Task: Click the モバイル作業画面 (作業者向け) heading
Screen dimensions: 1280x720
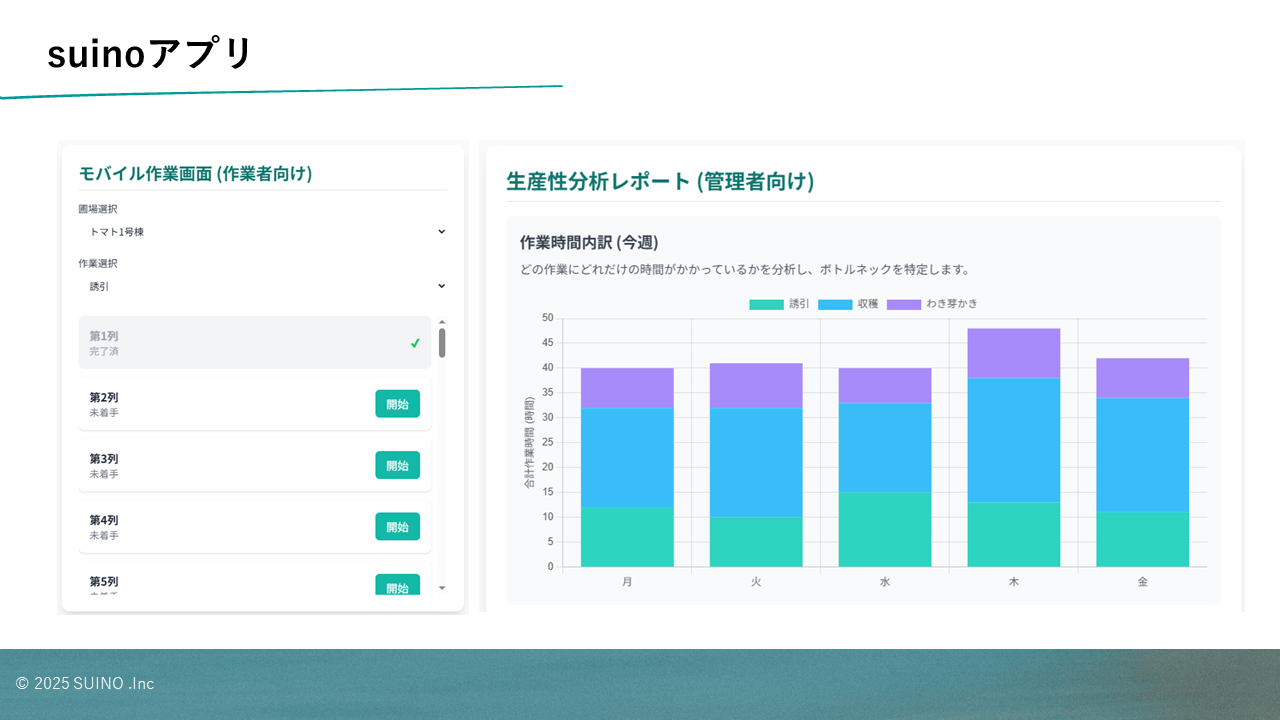Action: tap(196, 174)
